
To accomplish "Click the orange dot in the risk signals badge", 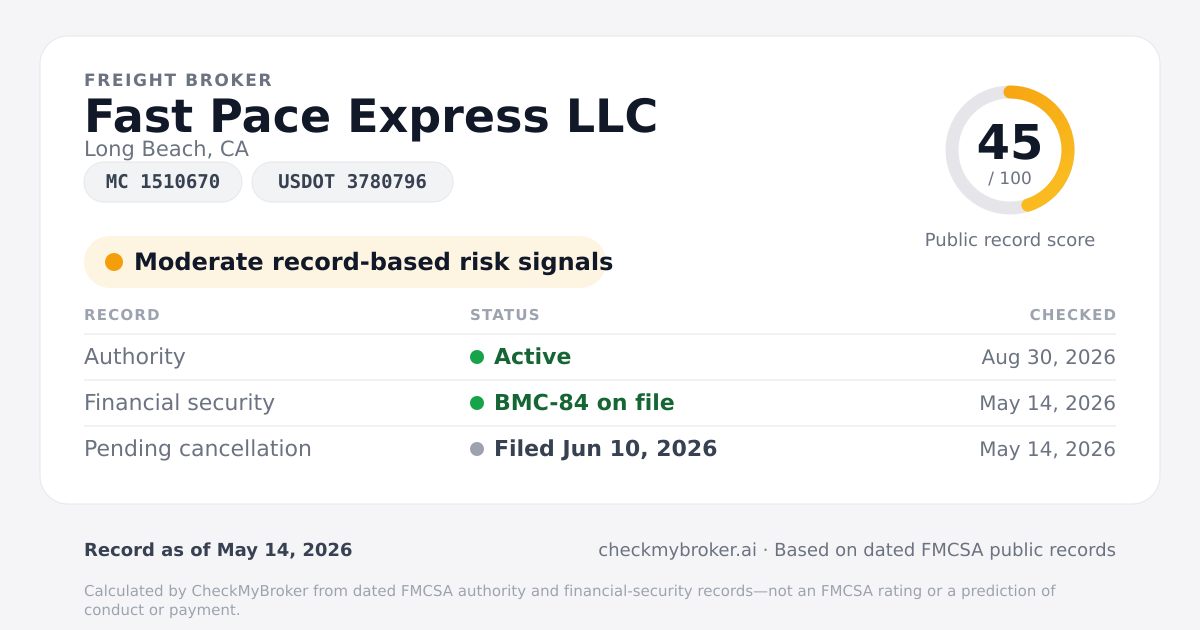I will tap(114, 262).
